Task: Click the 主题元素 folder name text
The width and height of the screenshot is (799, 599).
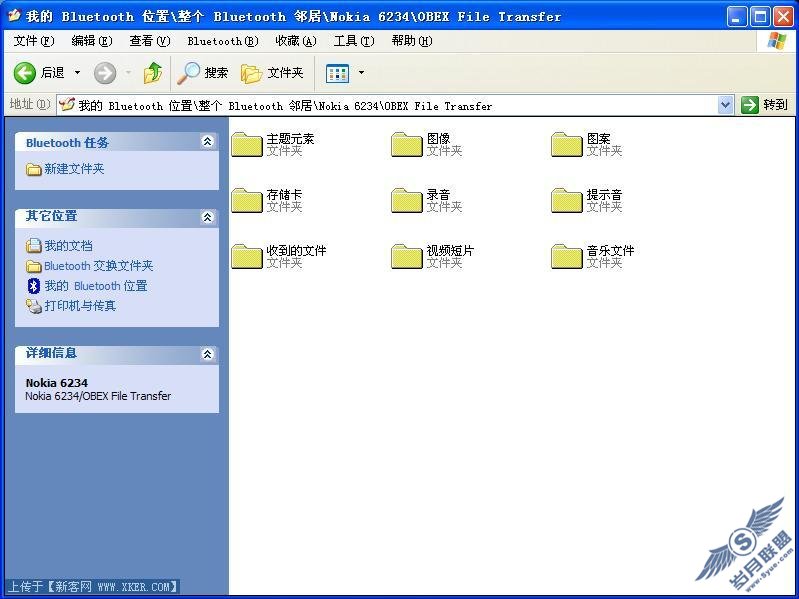Action: tap(290, 139)
